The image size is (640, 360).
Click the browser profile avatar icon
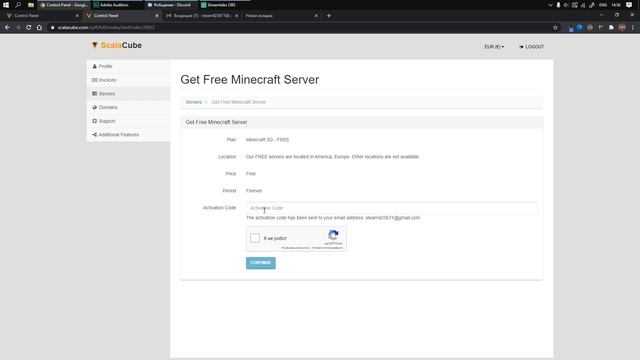pyautogui.click(x=622, y=27)
